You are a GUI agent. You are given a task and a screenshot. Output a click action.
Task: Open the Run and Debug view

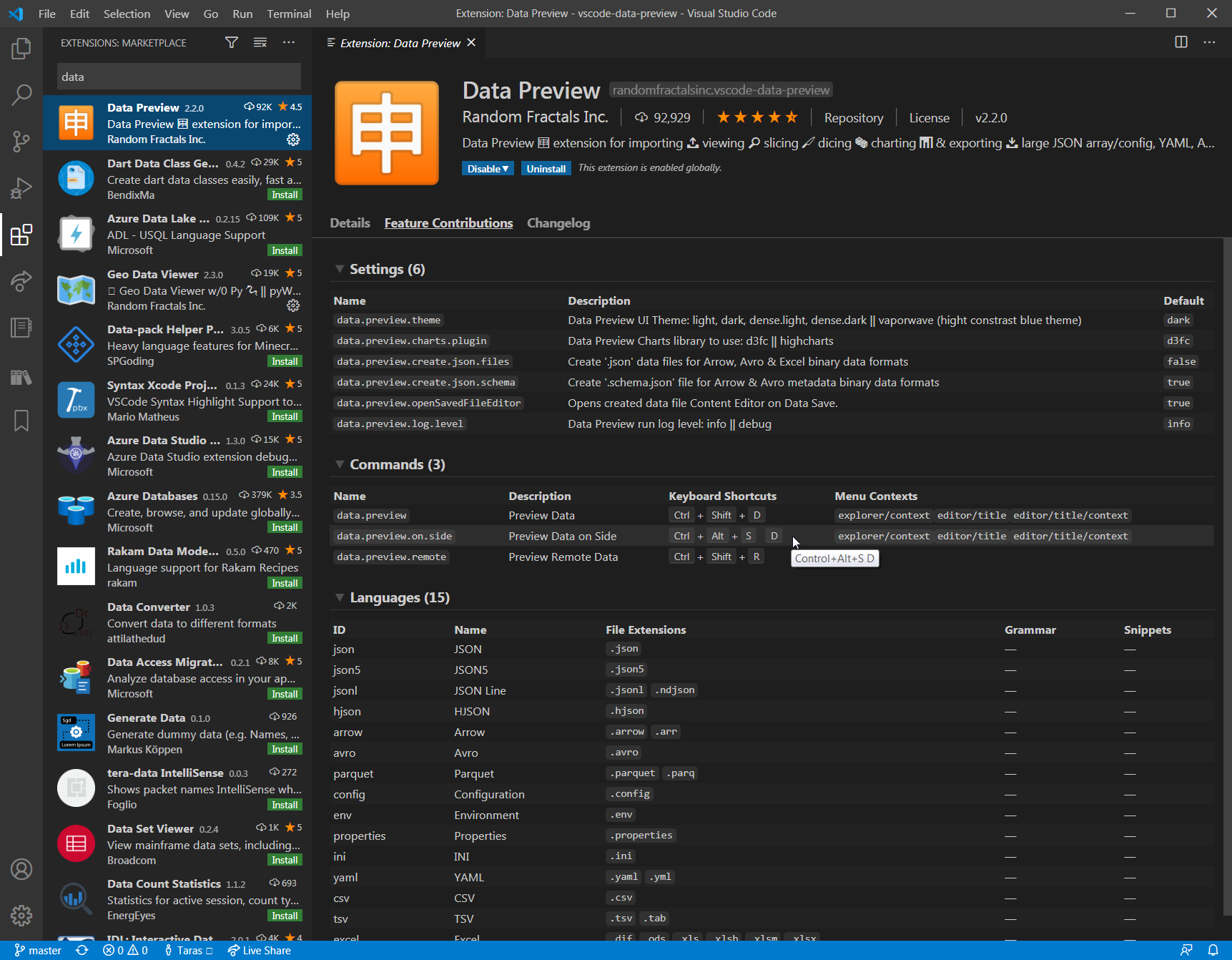point(21,188)
